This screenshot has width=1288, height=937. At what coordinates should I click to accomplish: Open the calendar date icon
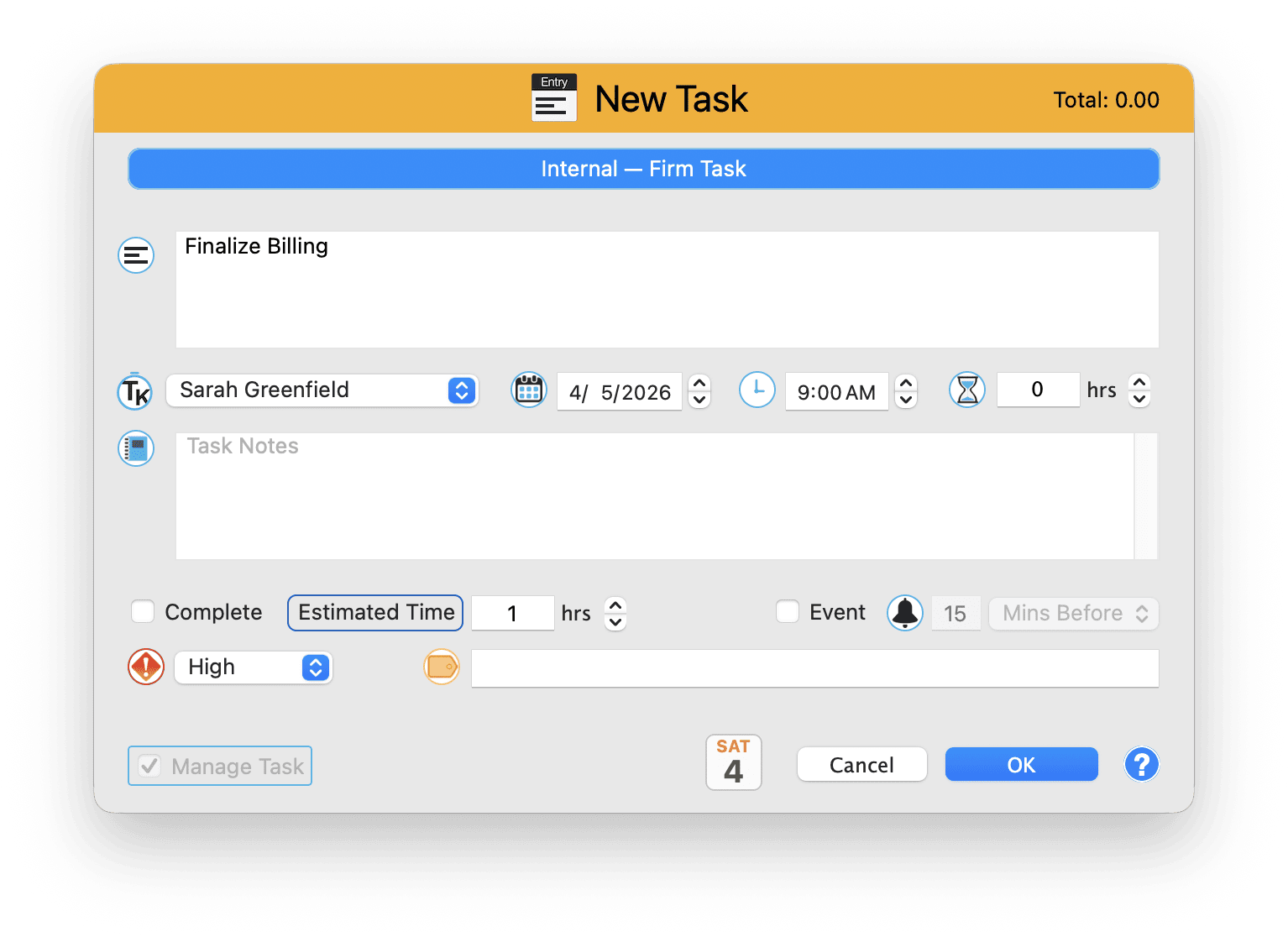(x=528, y=390)
